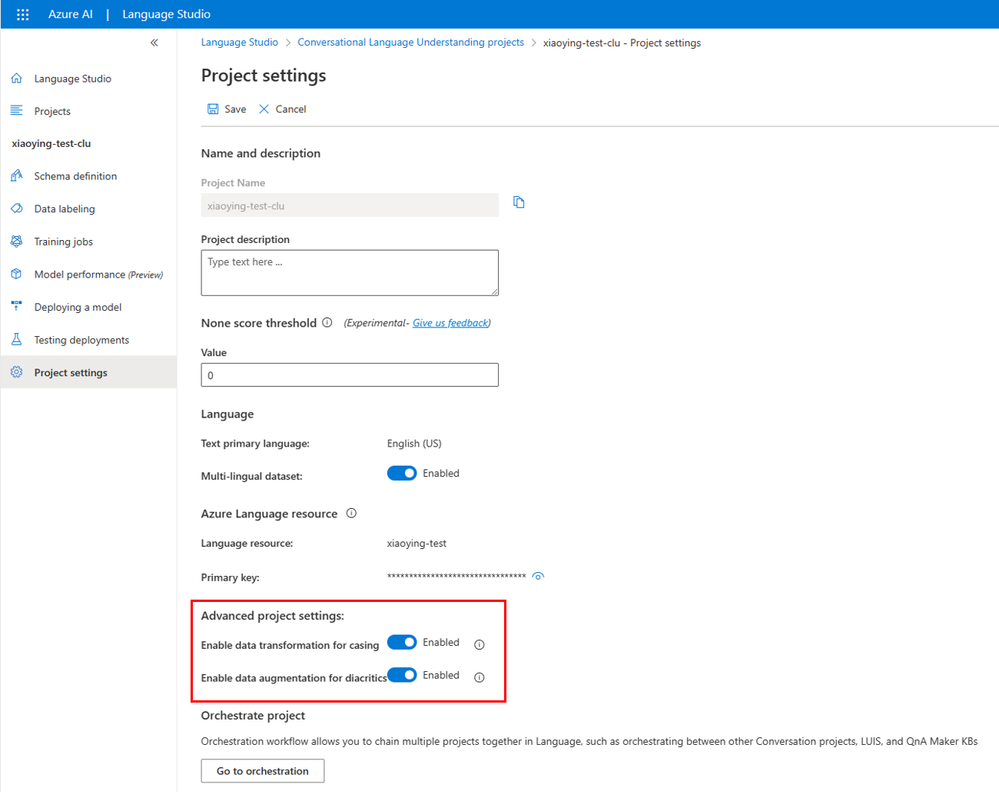Screen dimensions: 999x792
Task: Toggle data transformation for casing switch
Action: point(401,642)
